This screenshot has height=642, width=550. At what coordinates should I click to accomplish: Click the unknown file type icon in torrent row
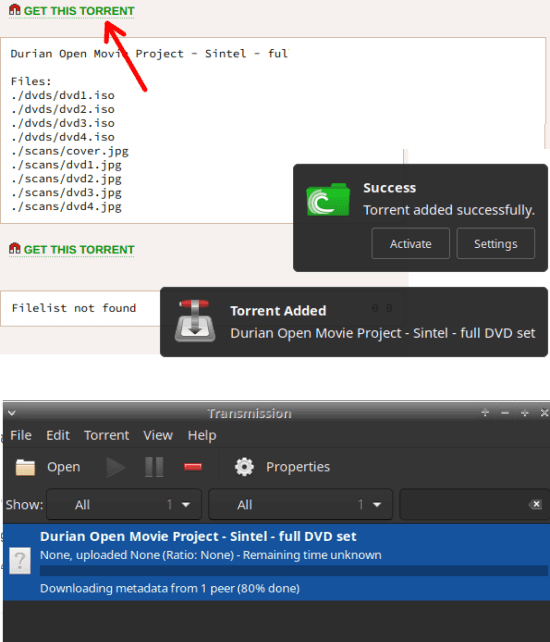20,561
